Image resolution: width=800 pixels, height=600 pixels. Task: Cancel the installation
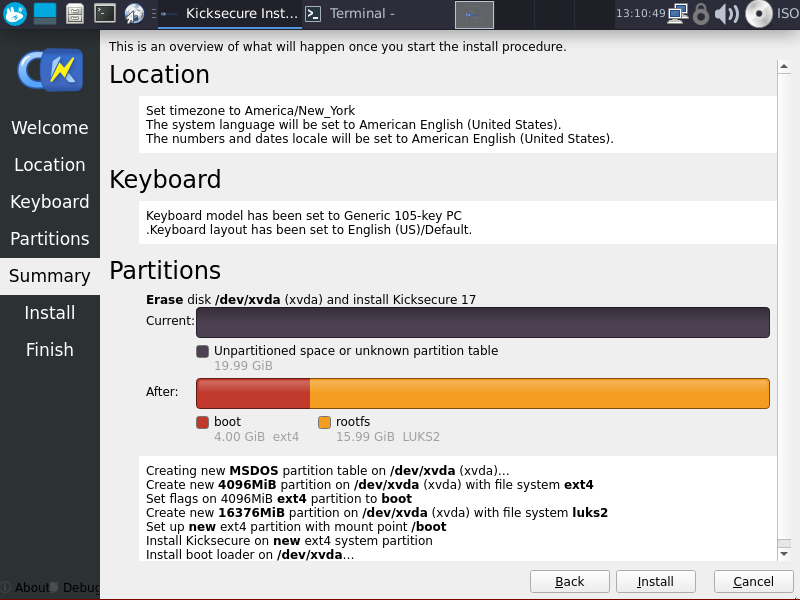pyautogui.click(x=753, y=581)
